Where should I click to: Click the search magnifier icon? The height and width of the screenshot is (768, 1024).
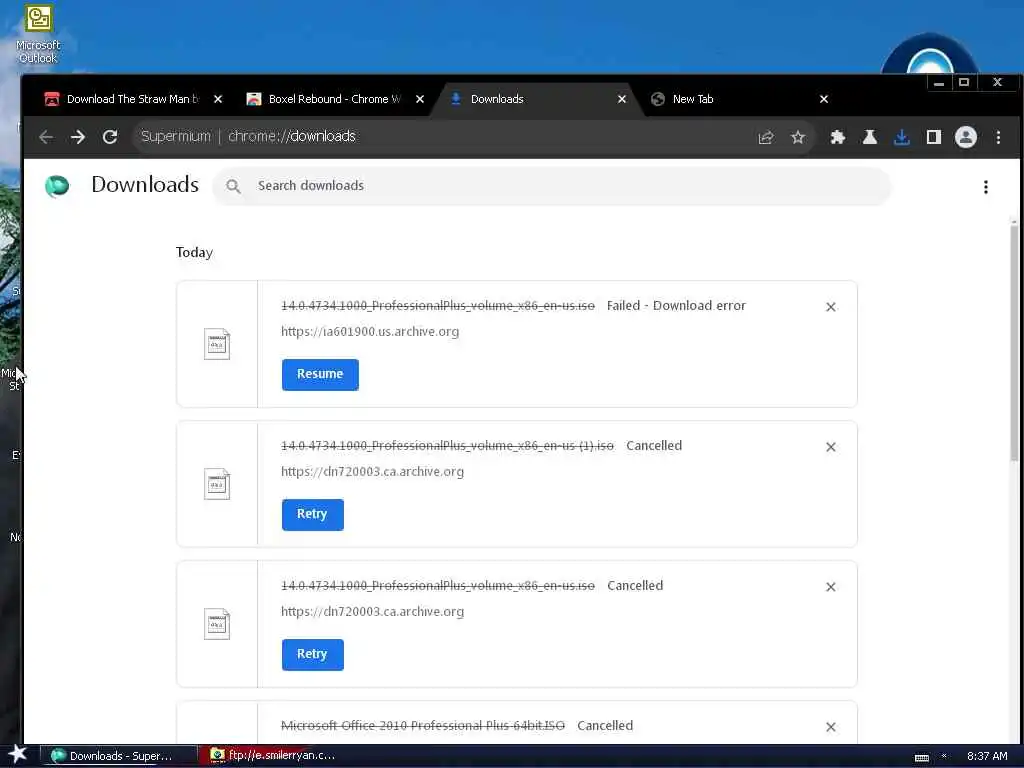point(233,186)
